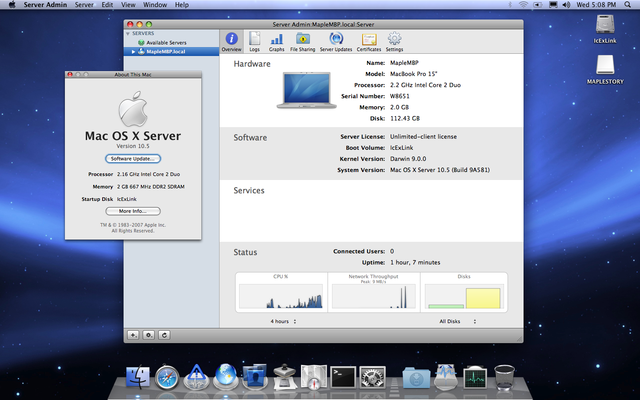Open the Downloads folder in Dock
This screenshot has height=400, width=640.
click(416, 377)
